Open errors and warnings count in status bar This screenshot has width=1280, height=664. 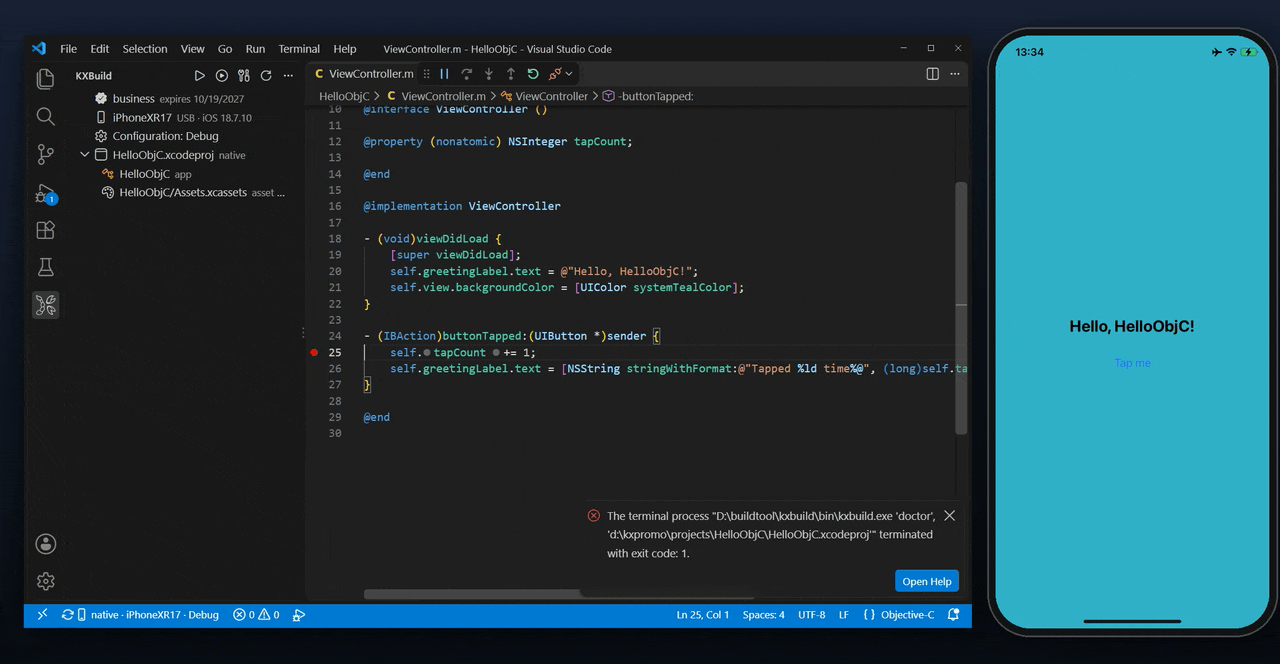(256, 615)
